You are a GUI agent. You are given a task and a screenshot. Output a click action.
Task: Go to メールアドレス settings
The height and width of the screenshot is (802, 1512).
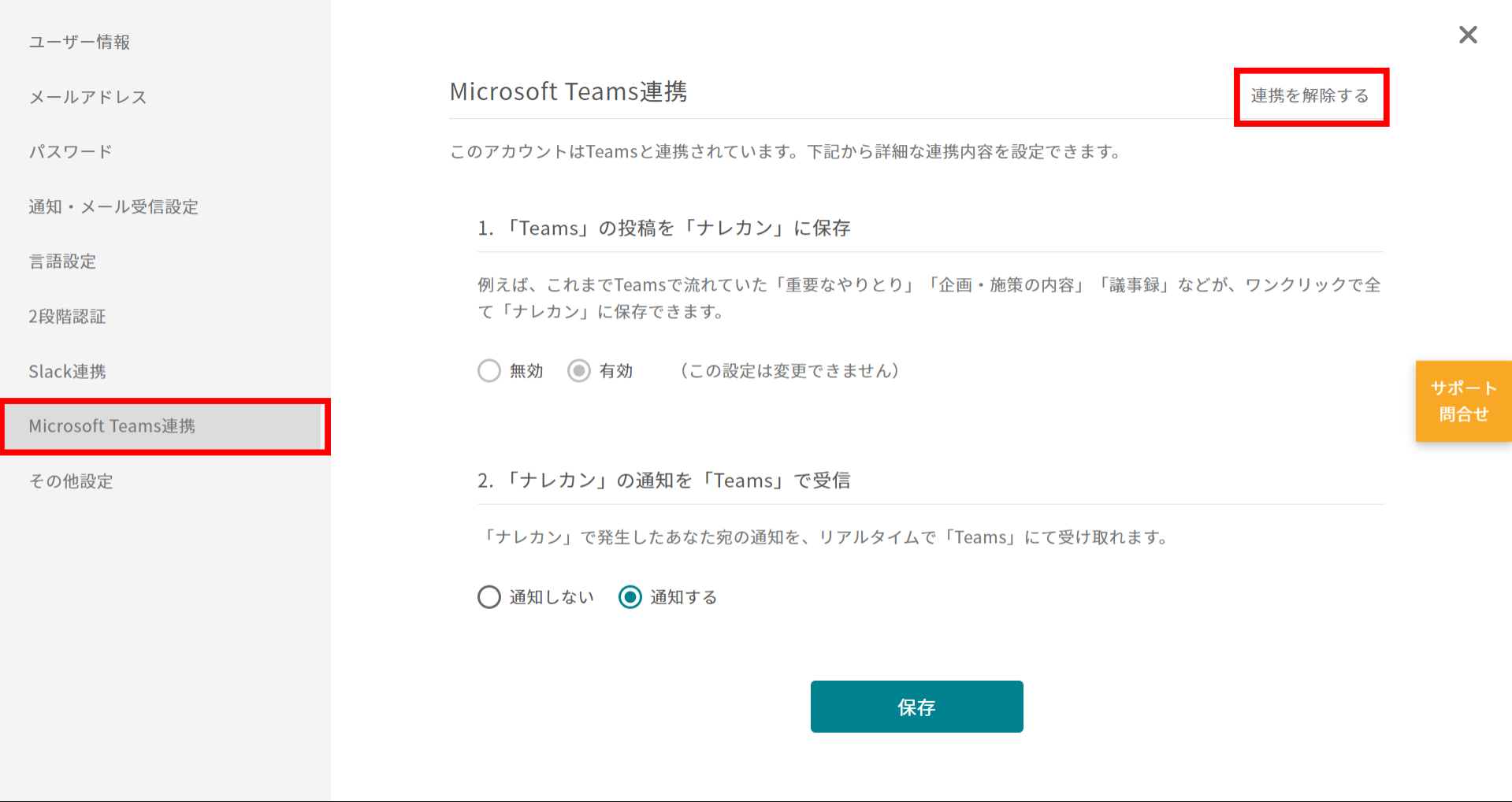click(88, 97)
